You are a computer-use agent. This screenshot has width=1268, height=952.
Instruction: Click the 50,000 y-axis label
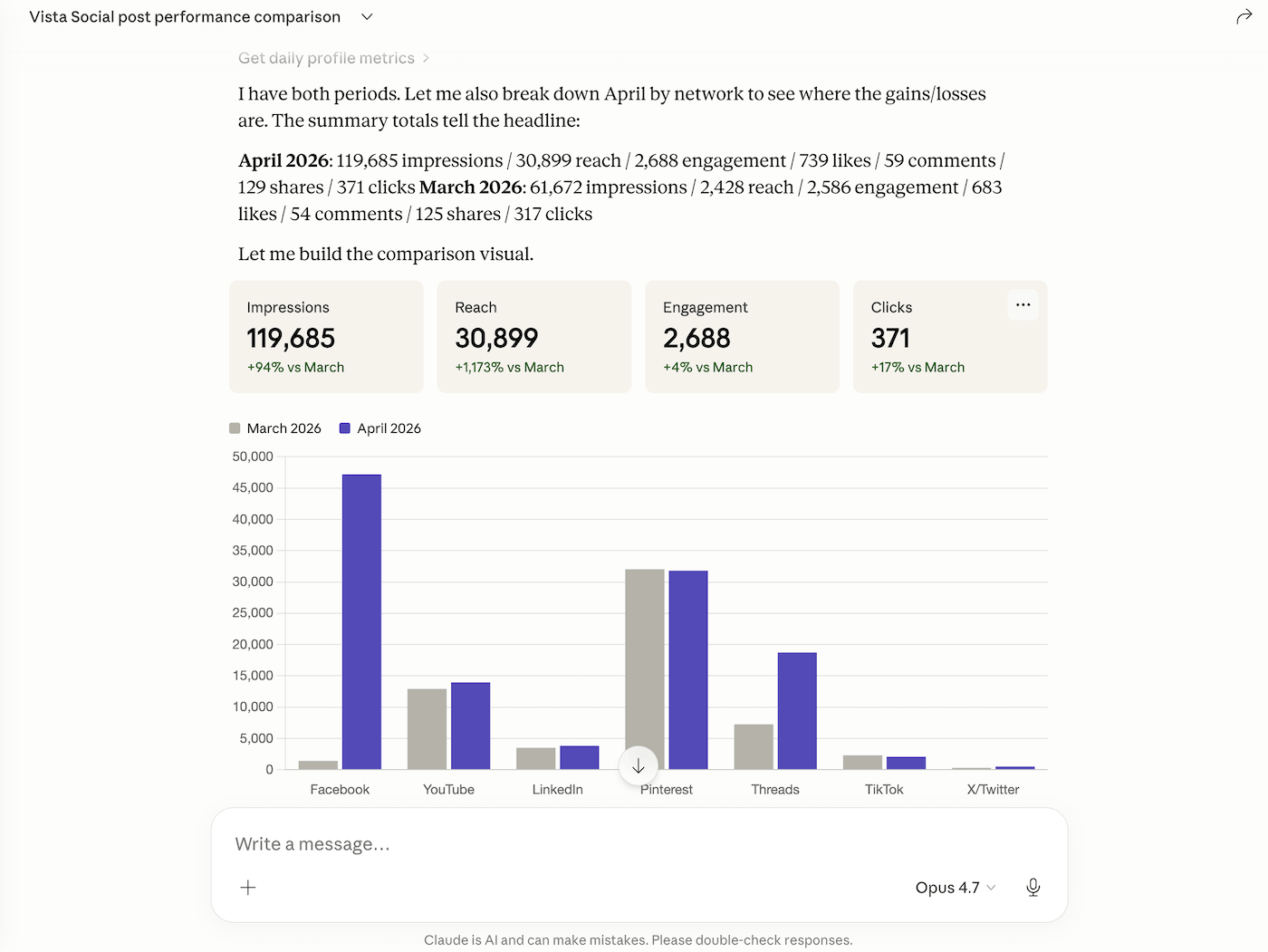pyautogui.click(x=253, y=457)
